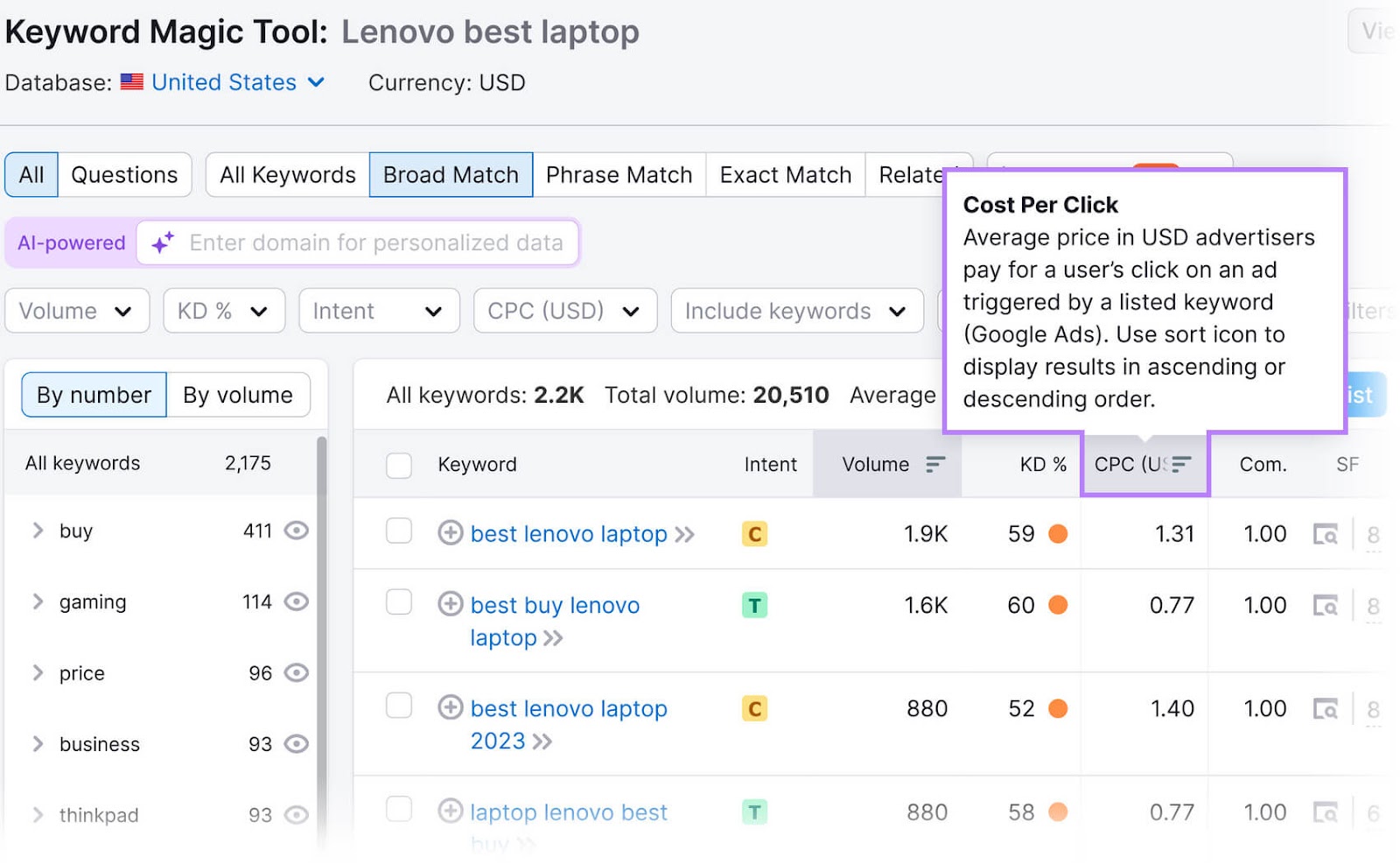Check the checkbox for "best lenovo laptop 2023"
The width and height of the screenshot is (1400, 864).
point(399,706)
